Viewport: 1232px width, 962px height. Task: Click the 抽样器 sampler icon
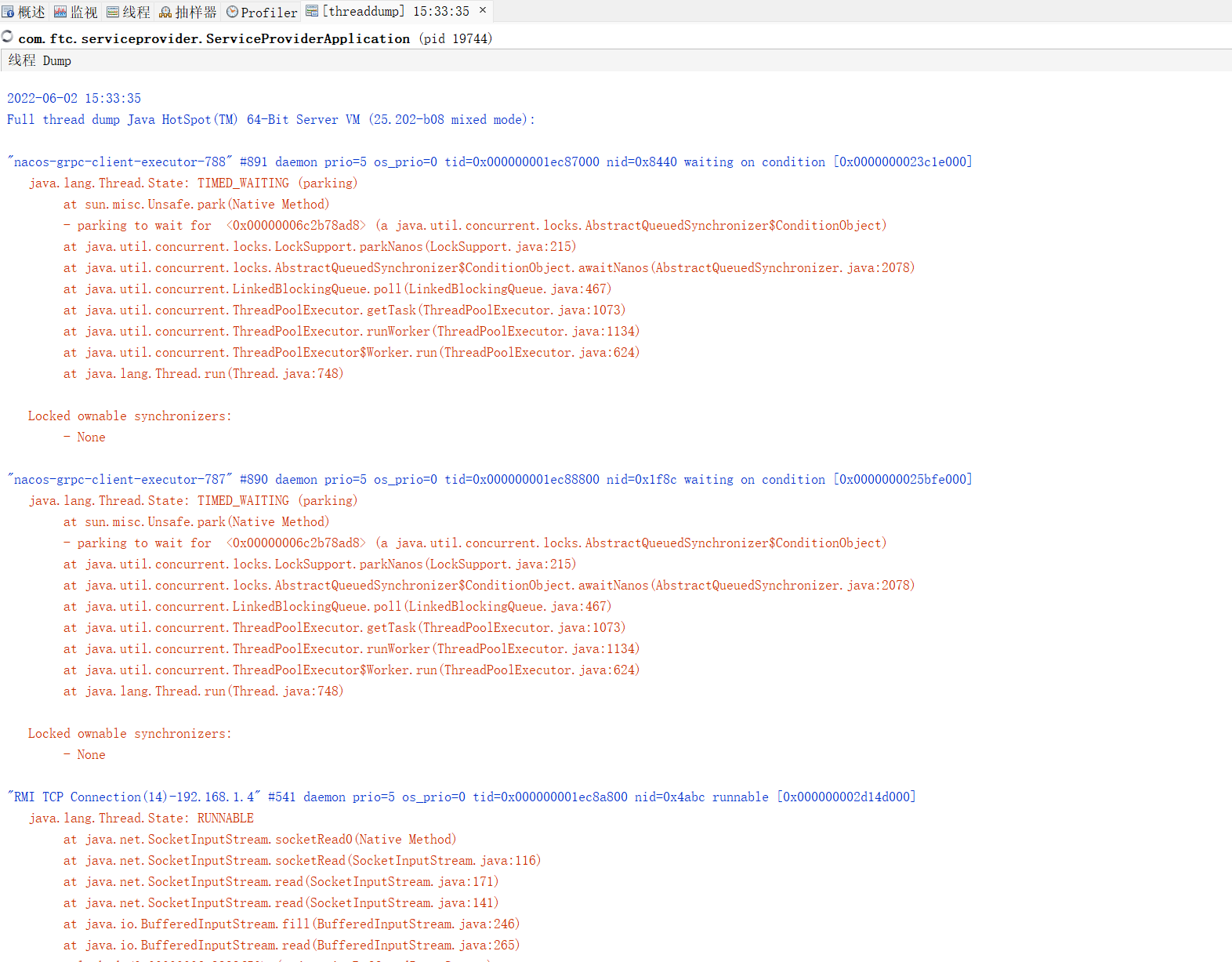165,12
